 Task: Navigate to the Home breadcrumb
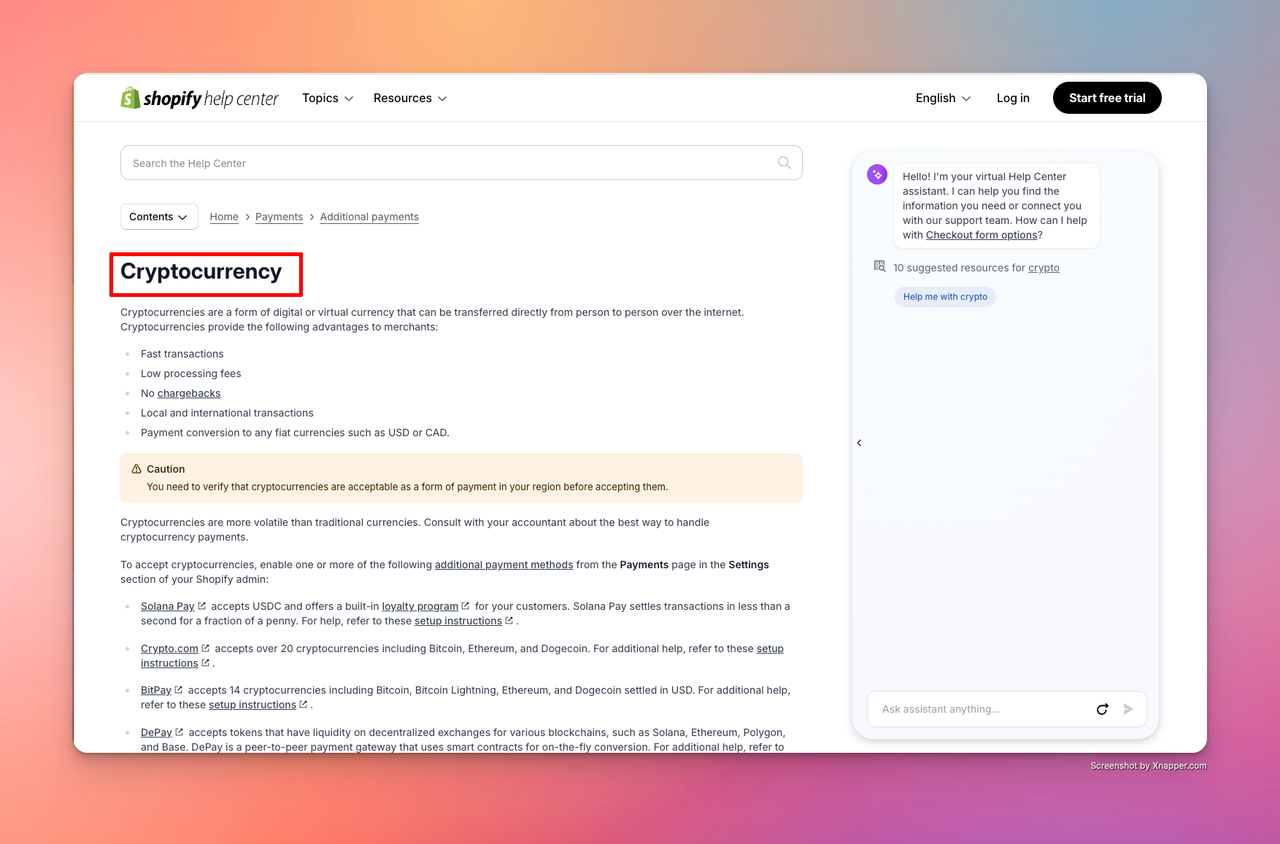[x=224, y=217]
